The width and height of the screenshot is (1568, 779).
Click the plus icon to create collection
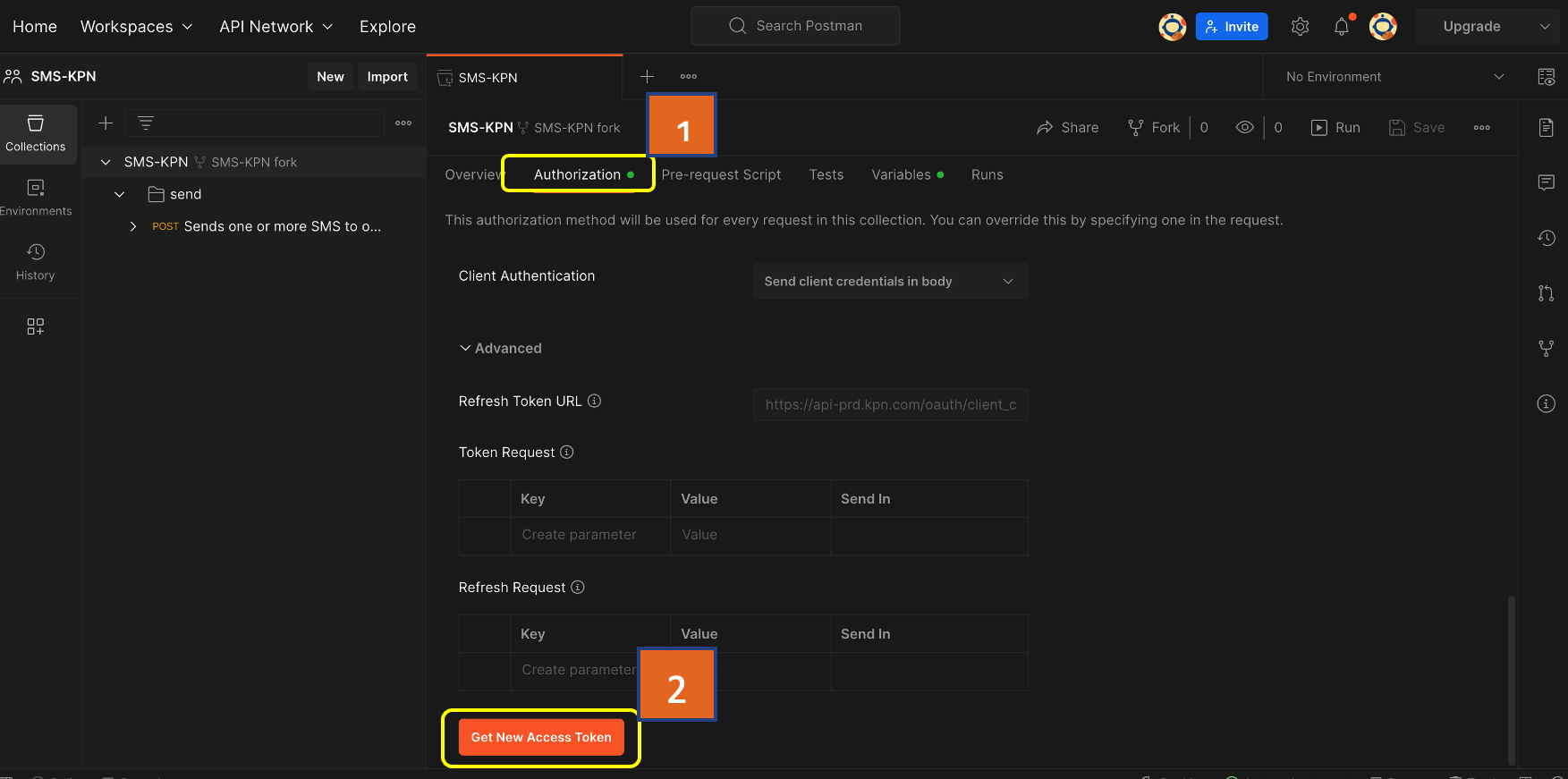coord(106,123)
